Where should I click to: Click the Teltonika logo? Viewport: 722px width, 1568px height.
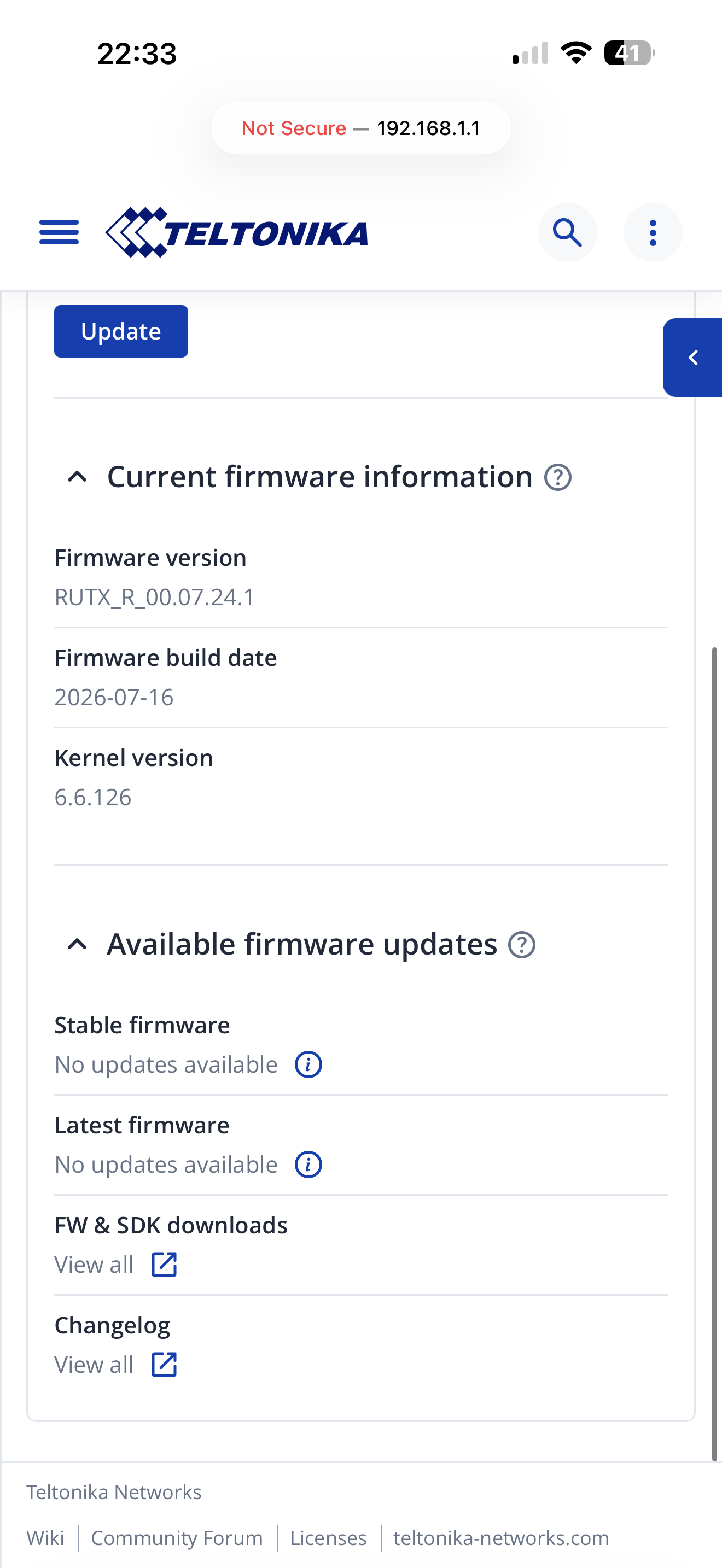[x=236, y=232]
